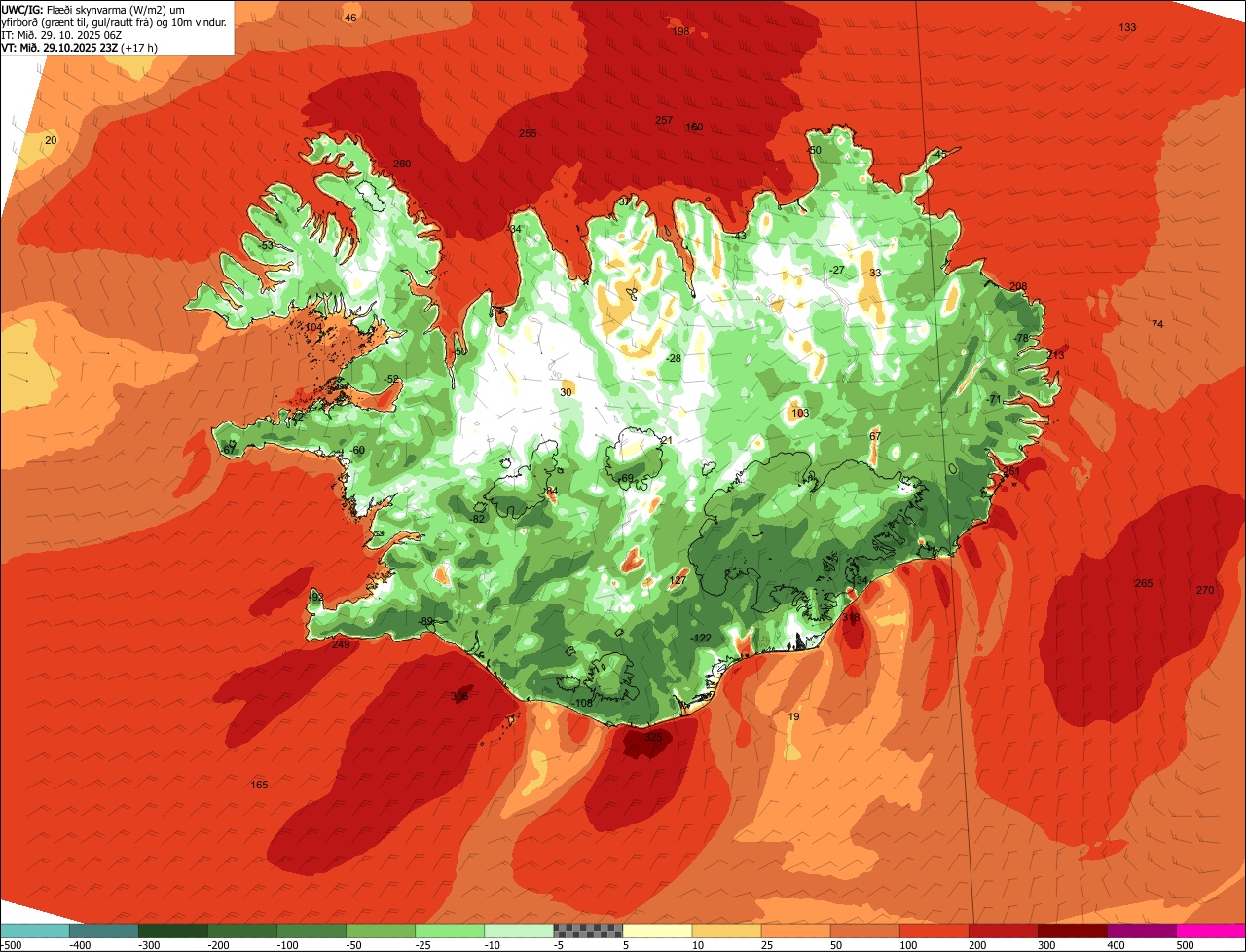Click the '92' value on the Reykjanes coast
The height and width of the screenshot is (952, 1246).
click(x=316, y=596)
